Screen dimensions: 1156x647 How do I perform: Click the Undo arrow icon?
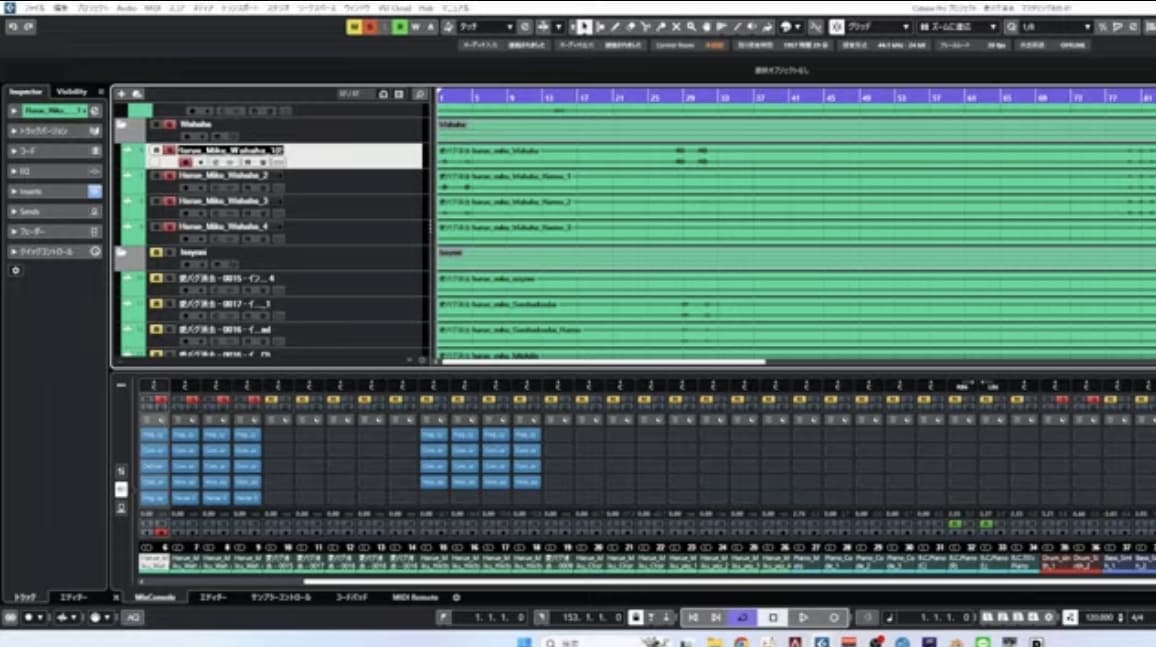click(x=13, y=27)
